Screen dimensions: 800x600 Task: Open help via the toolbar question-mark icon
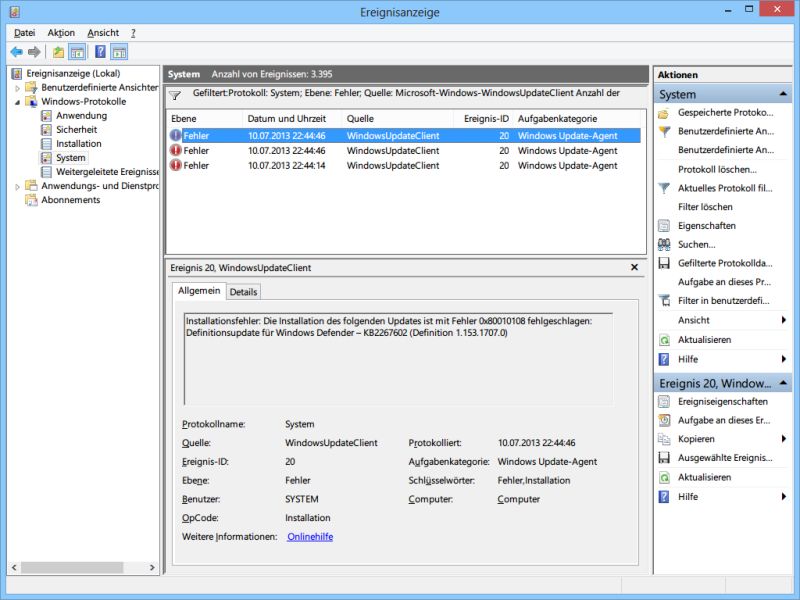[101, 52]
